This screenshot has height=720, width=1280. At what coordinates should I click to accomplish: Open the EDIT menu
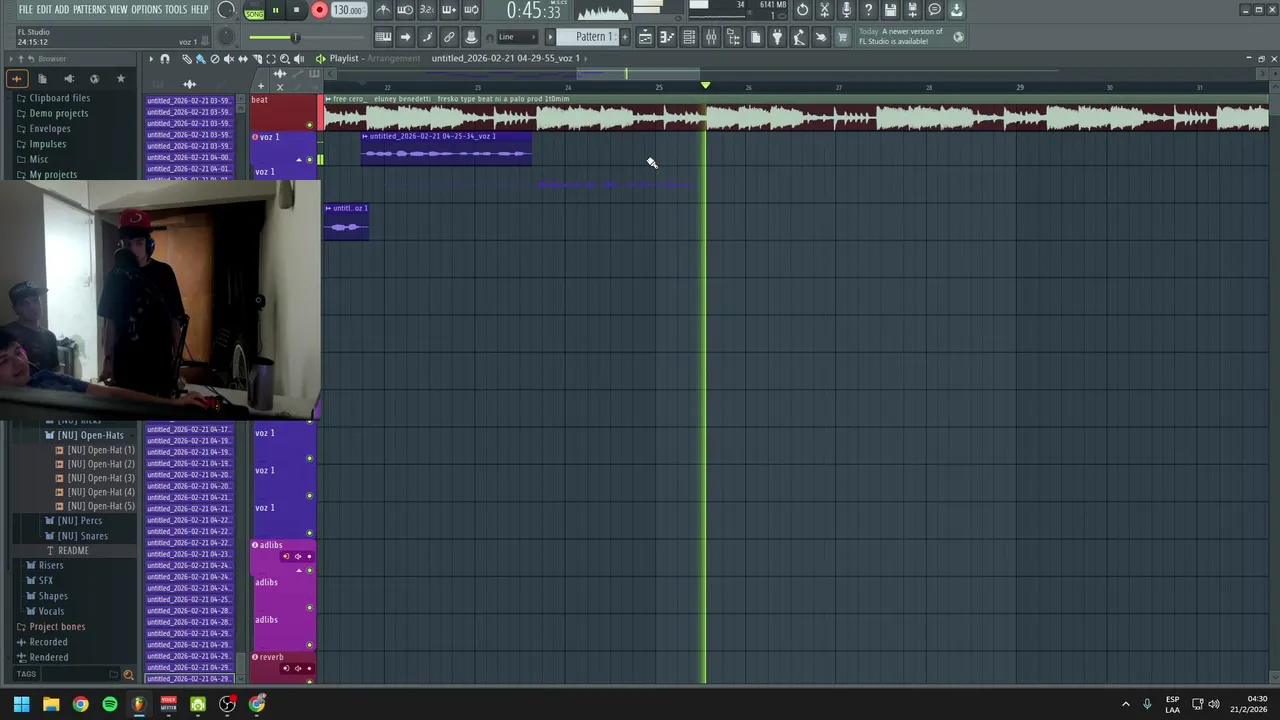pyautogui.click(x=44, y=10)
